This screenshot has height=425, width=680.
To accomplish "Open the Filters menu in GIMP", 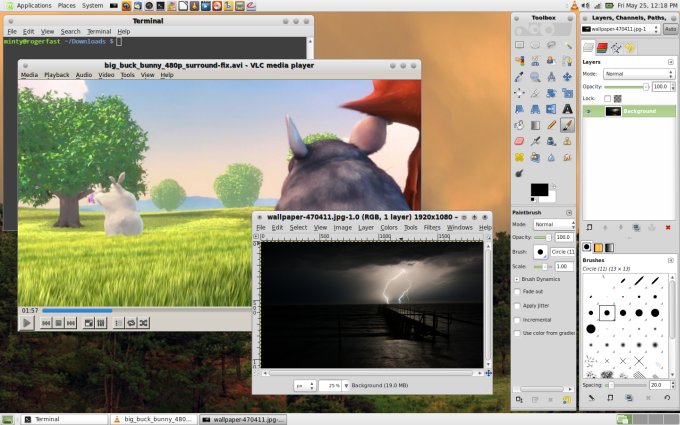I will (432, 228).
